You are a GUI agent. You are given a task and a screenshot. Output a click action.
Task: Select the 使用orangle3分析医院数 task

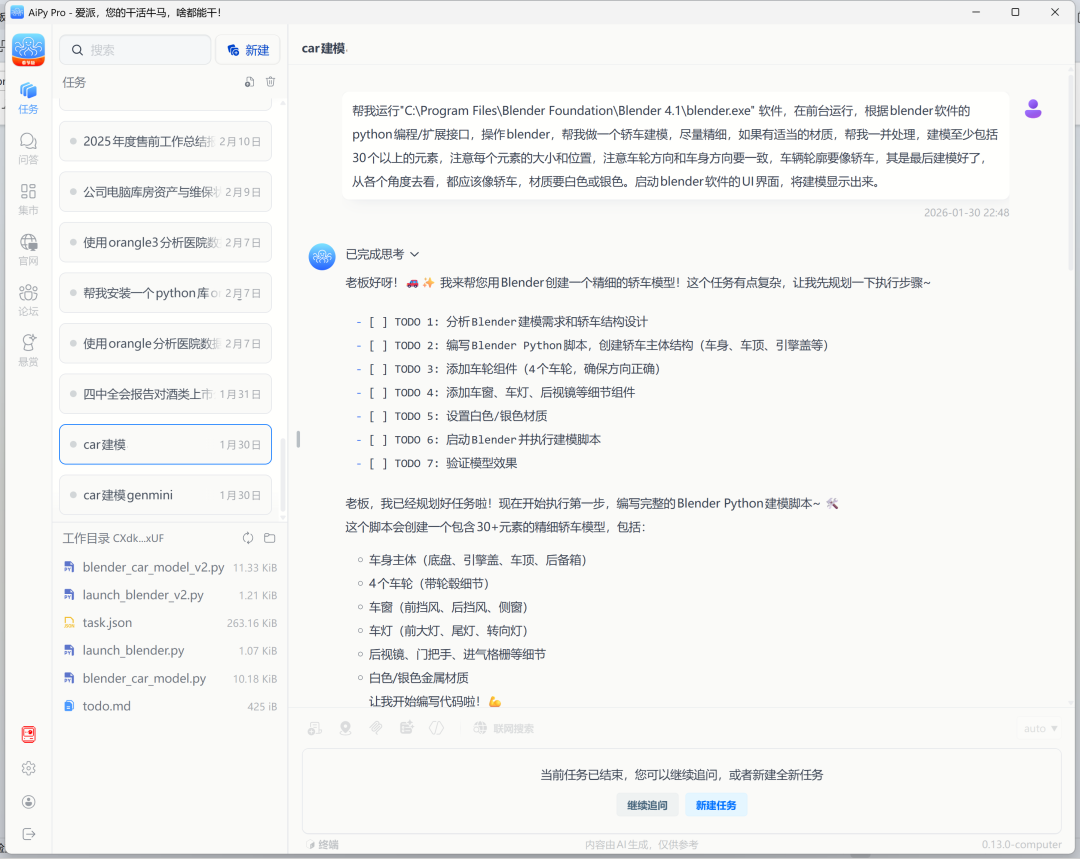165,242
